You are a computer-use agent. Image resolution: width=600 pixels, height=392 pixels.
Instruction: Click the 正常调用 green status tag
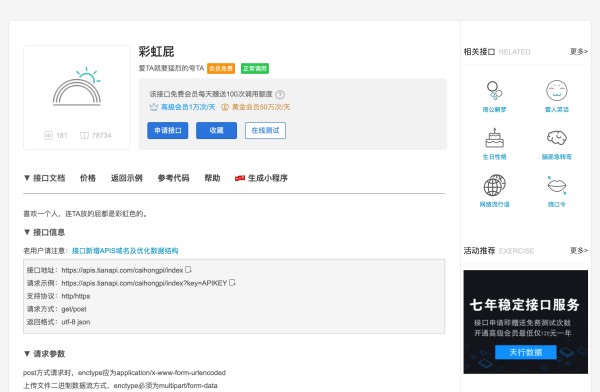pos(255,69)
